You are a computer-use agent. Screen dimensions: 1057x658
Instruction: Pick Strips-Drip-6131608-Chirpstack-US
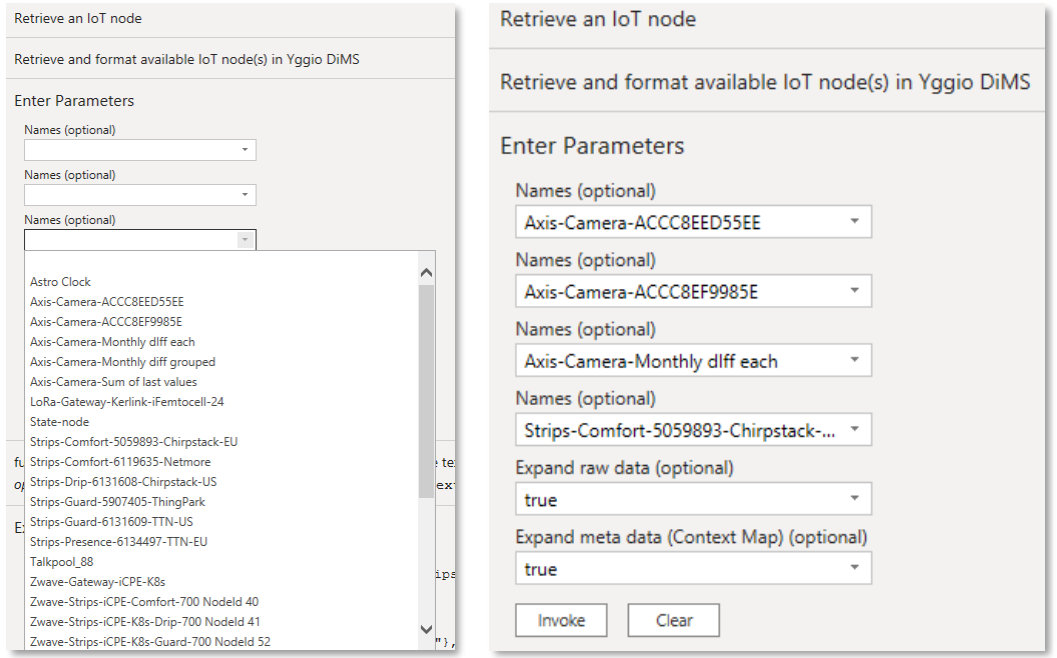pos(123,482)
